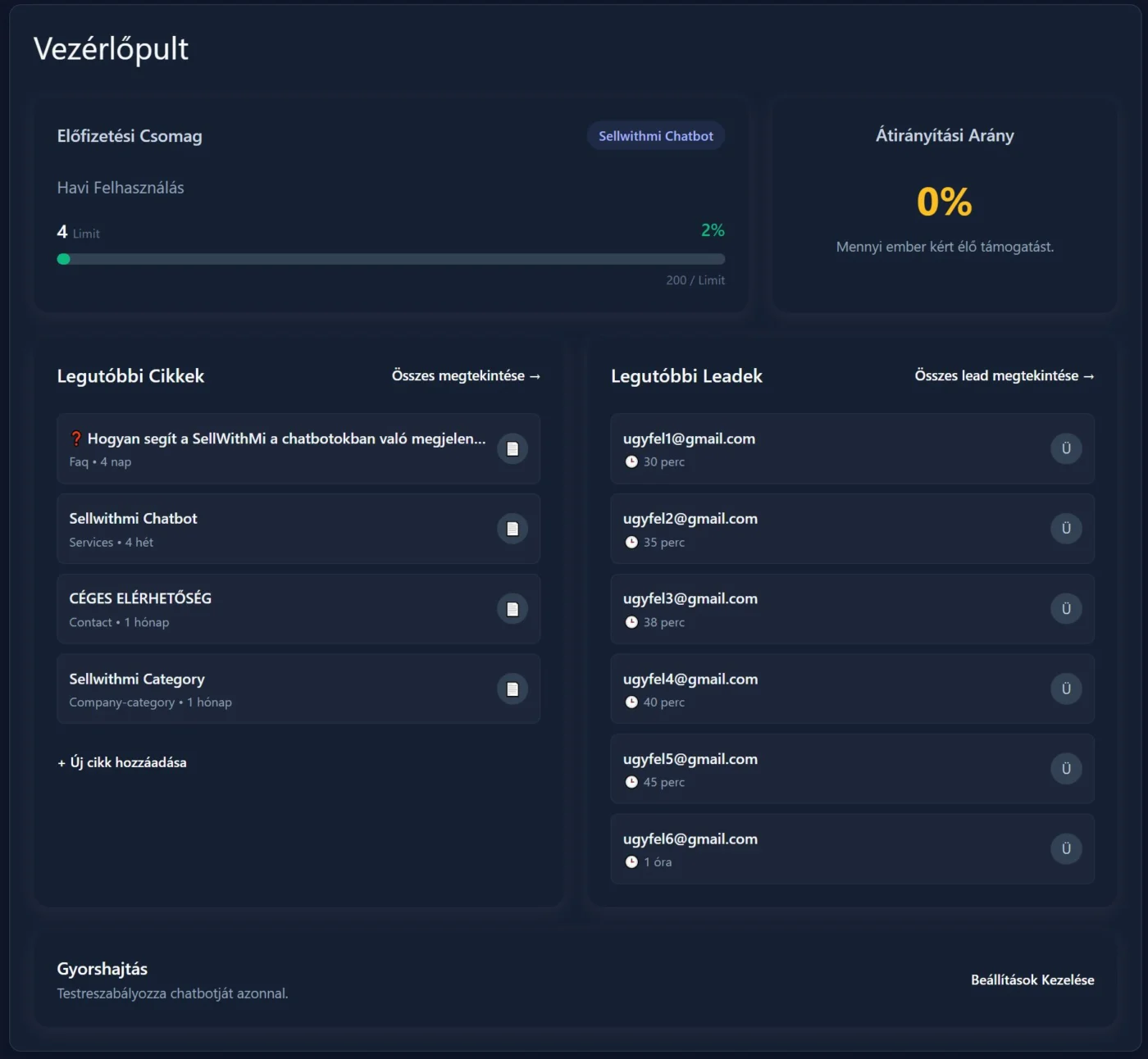Click the Sellwithmi Chatbot subscription badge

pyautogui.click(x=655, y=136)
